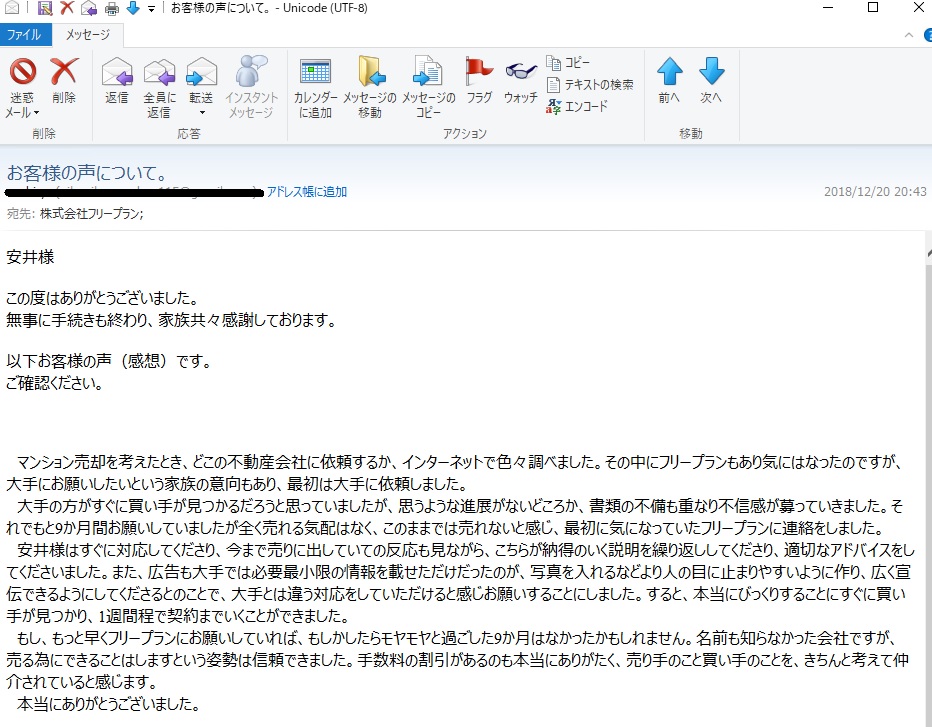Reply using the 返信 icon

116,81
